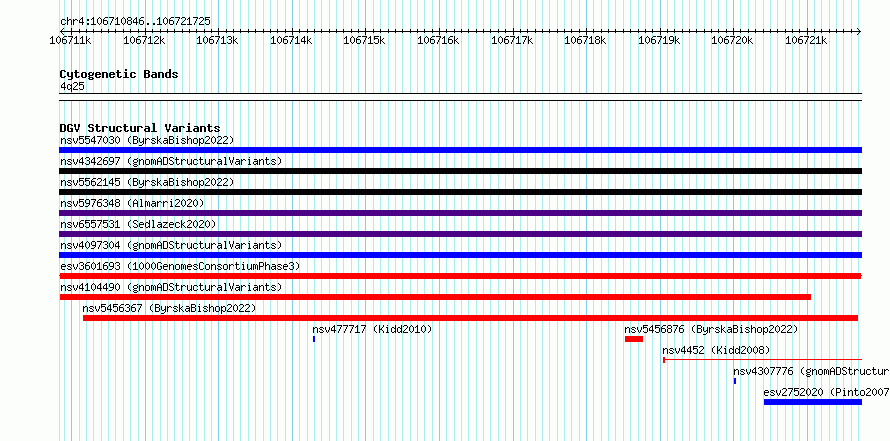Click ruler position 106718k
Image resolution: width=890 pixels, height=441 pixels.
pos(586,40)
